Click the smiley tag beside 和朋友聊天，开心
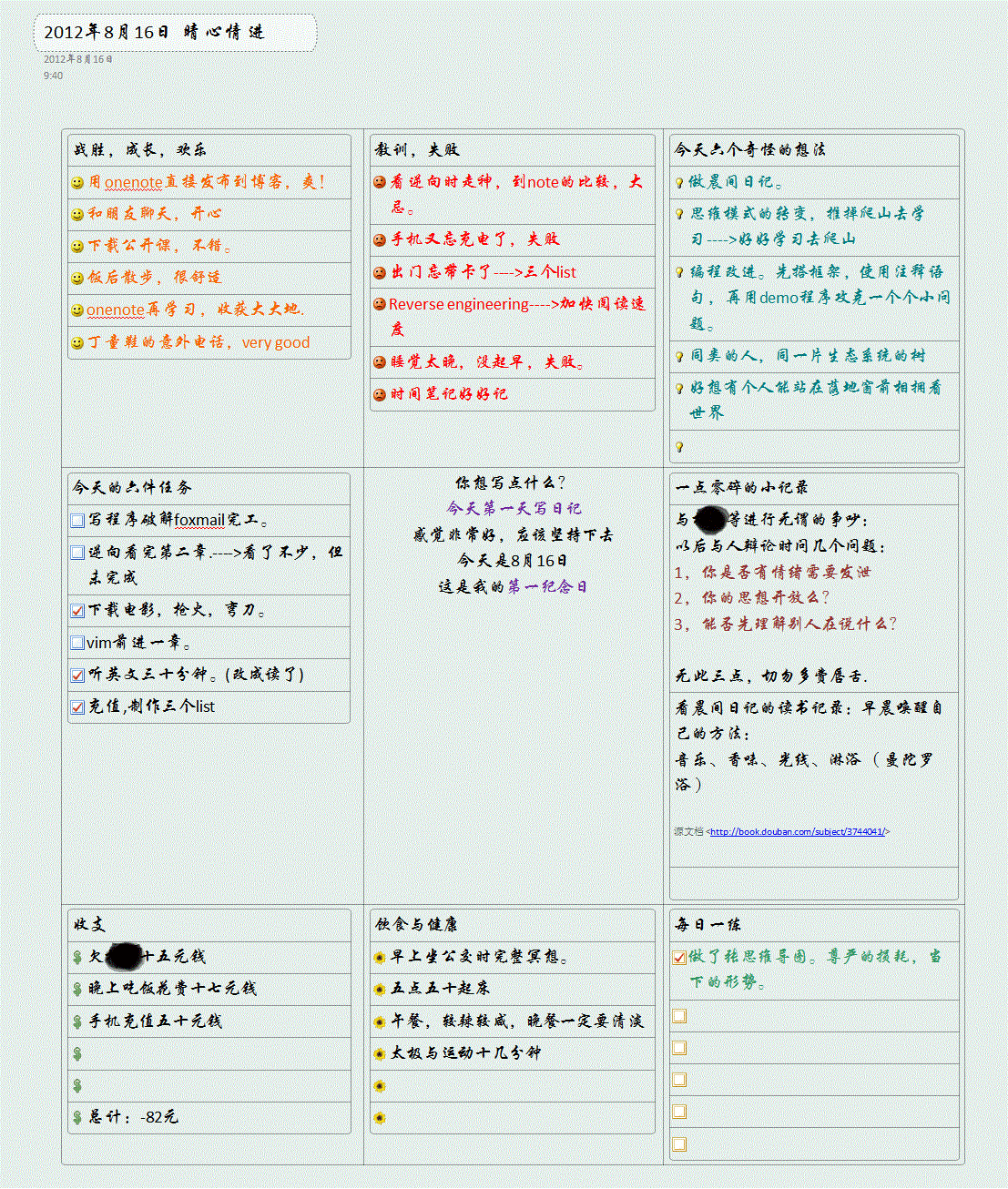The width and height of the screenshot is (1008, 1189). pos(77,215)
